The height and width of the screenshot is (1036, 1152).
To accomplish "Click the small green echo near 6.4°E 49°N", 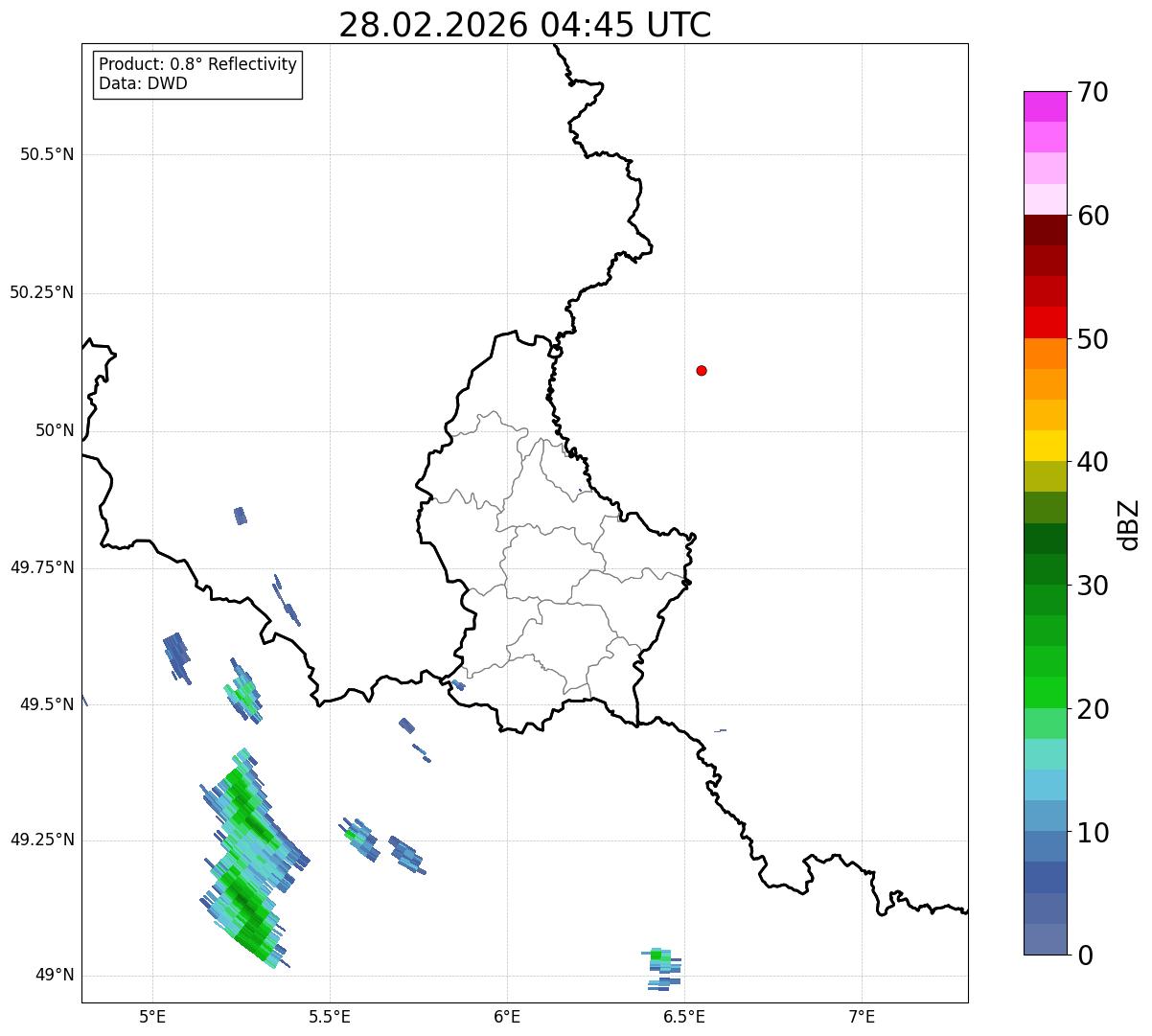I will [660, 968].
